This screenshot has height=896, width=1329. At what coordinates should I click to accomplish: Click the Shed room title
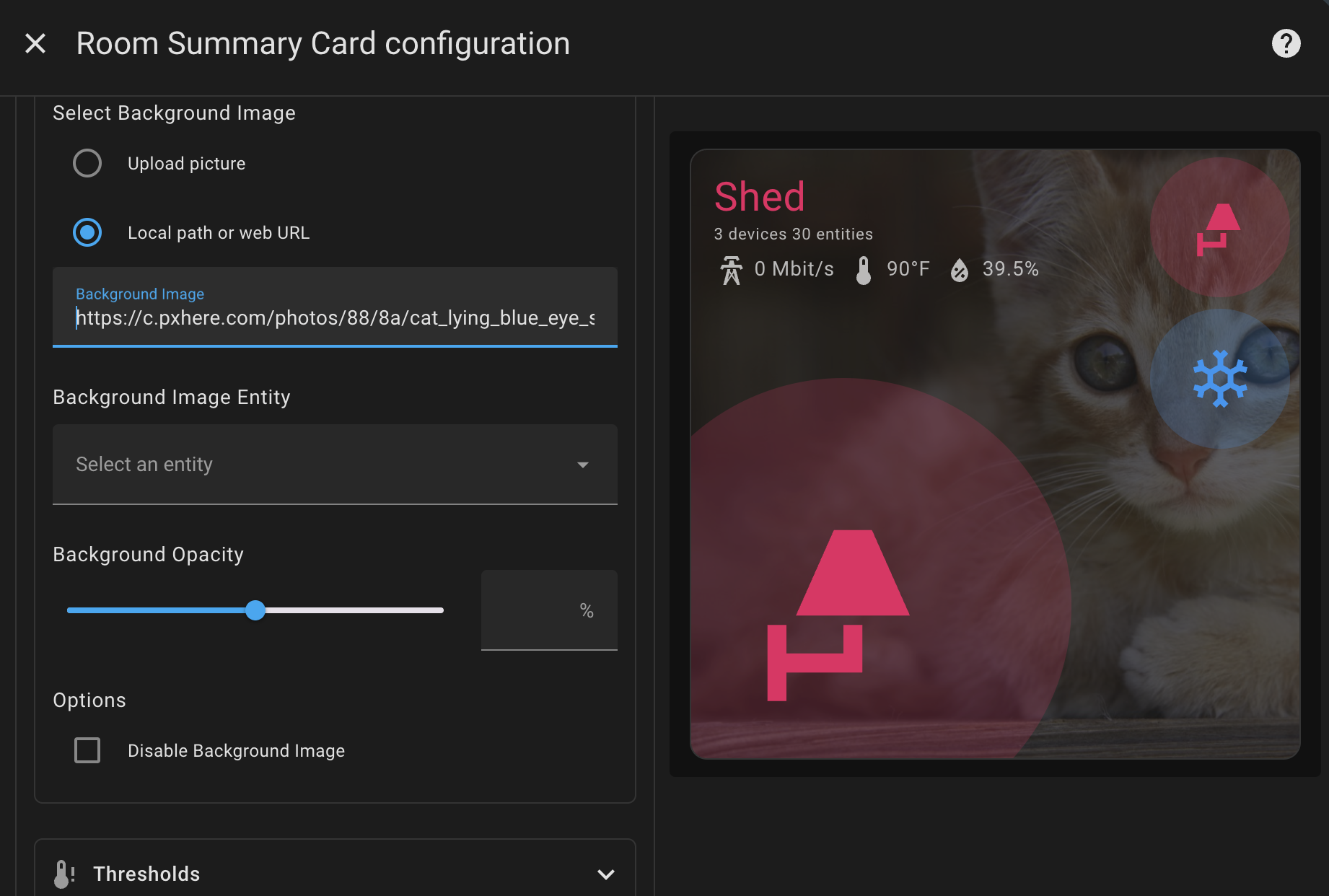tap(759, 197)
